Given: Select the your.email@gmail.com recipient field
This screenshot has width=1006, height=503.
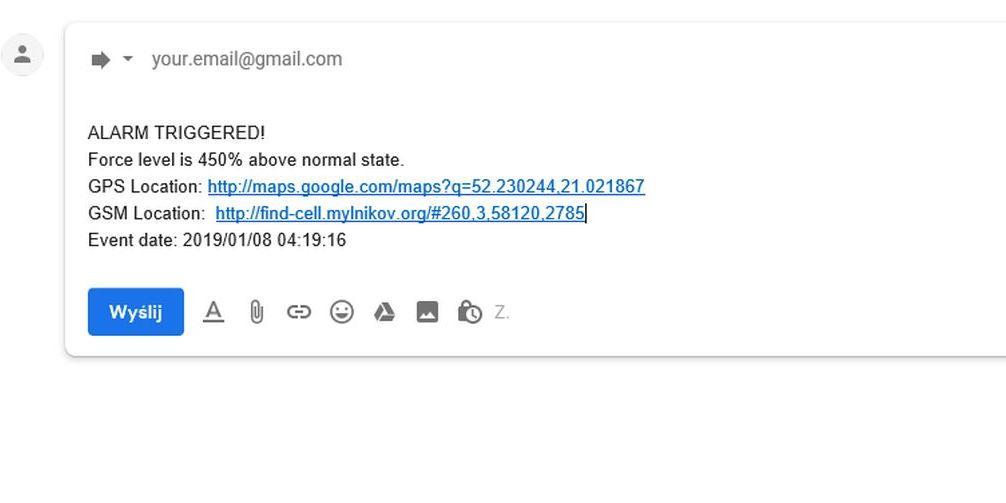Looking at the screenshot, I should click(x=246, y=59).
